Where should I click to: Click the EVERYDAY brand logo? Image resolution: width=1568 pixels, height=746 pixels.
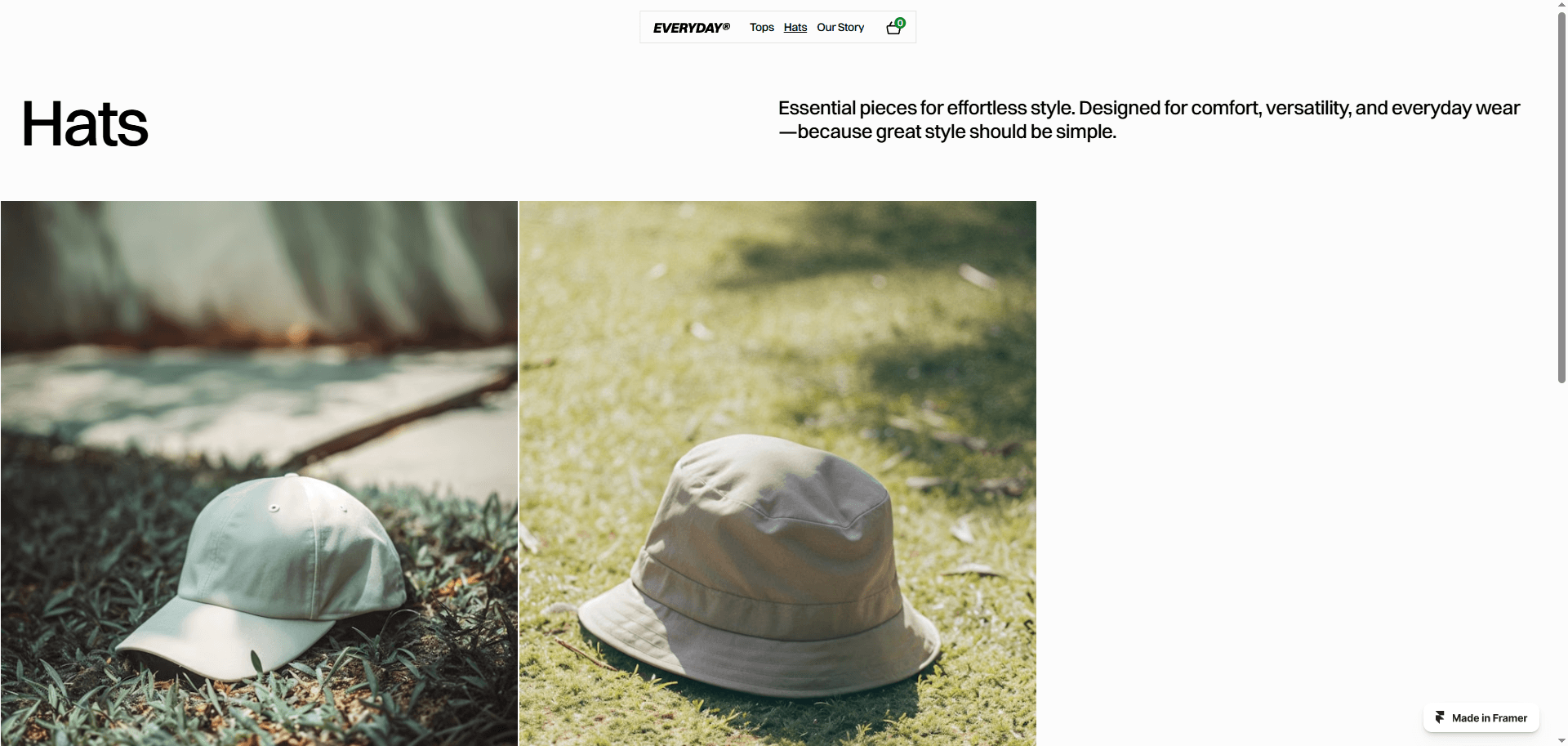(x=691, y=28)
